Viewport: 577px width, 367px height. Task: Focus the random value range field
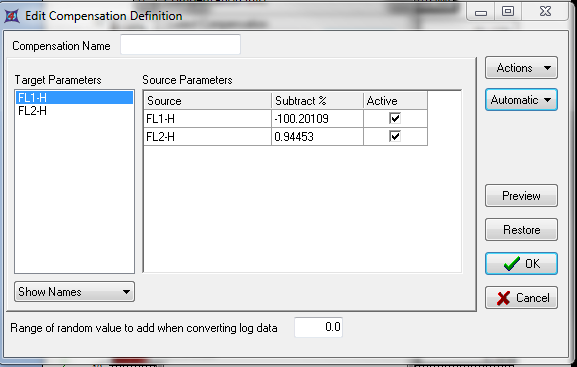[x=318, y=327]
